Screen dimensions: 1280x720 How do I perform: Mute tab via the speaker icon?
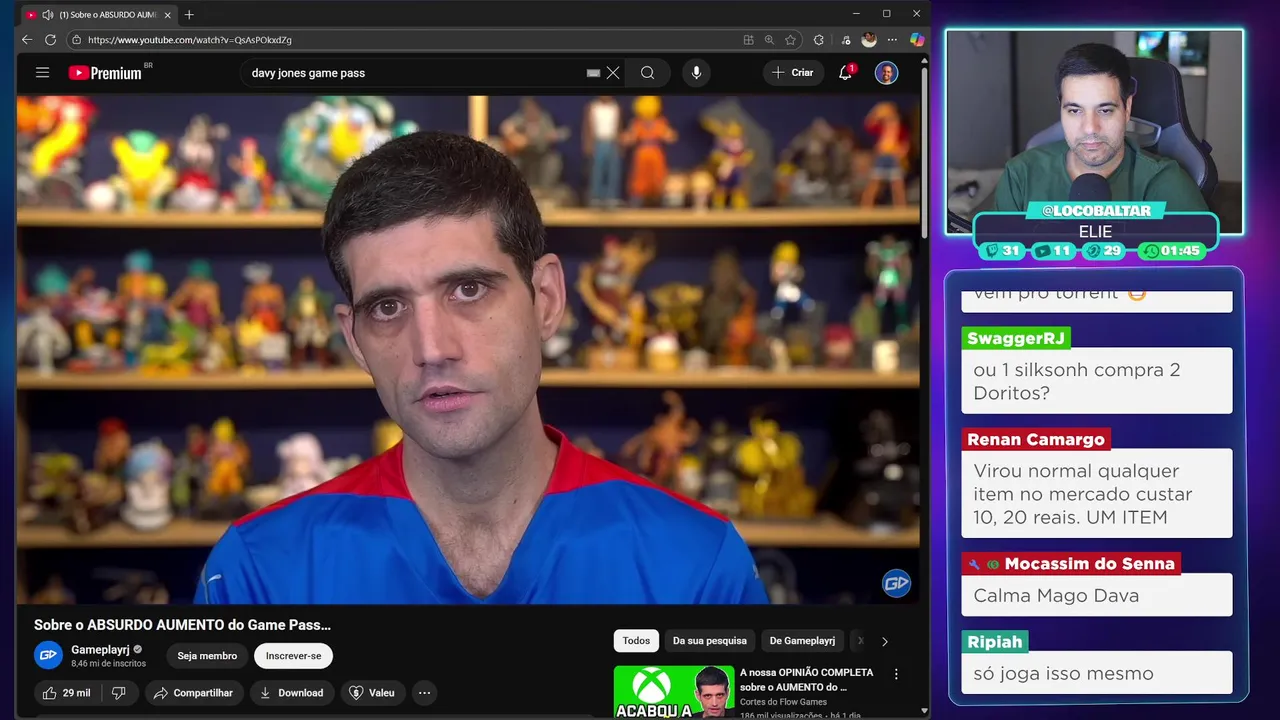47,15
